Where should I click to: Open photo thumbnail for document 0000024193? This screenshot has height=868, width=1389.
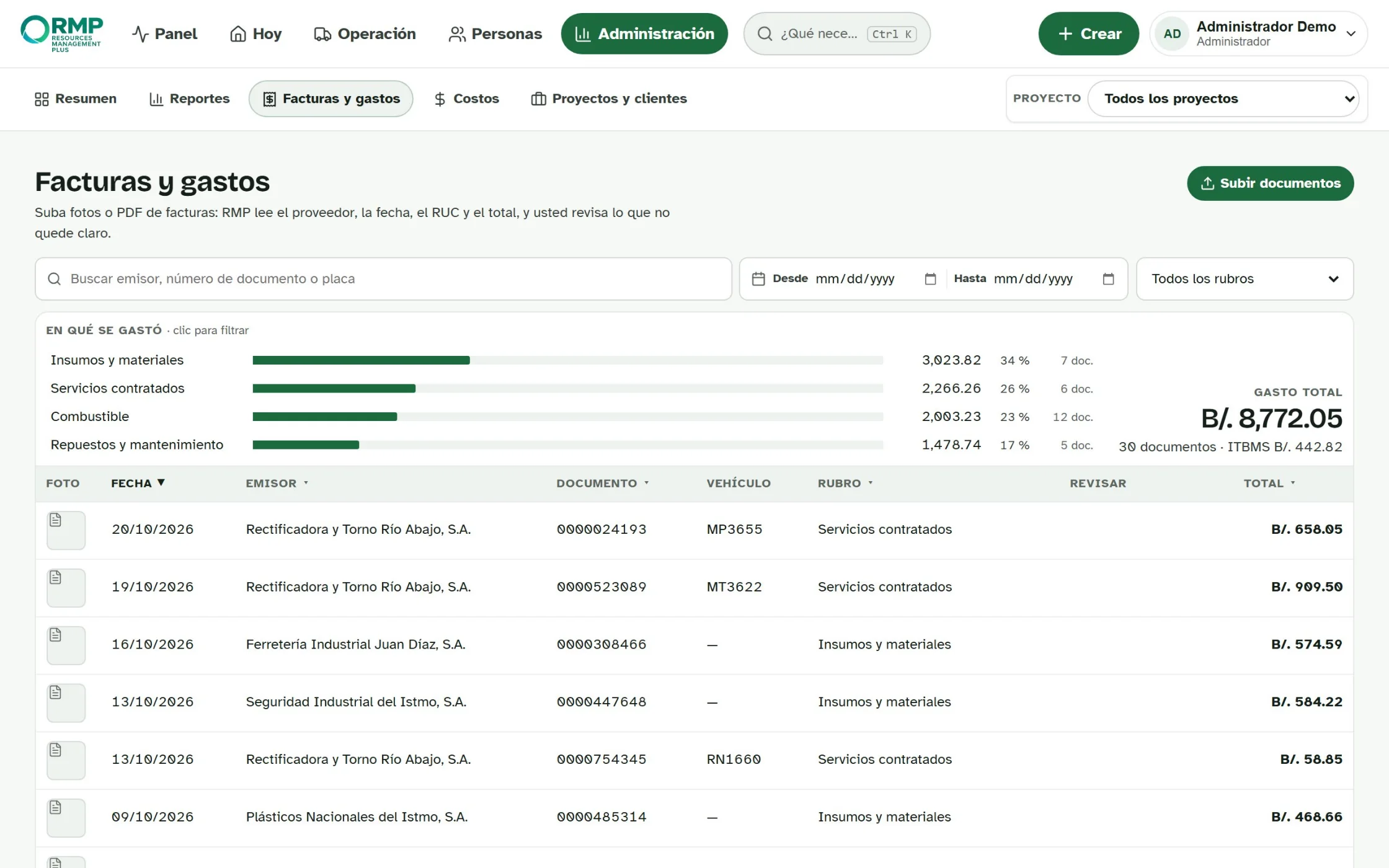tap(66, 530)
